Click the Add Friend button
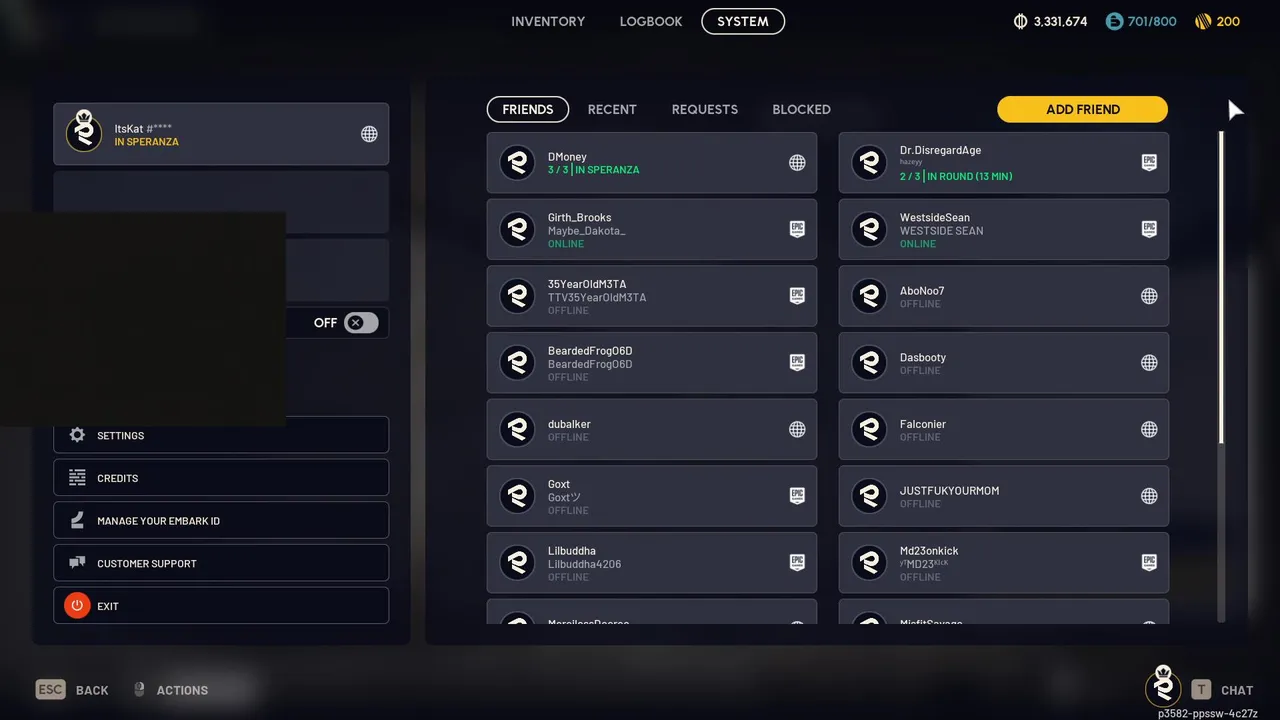1280x720 pixels. point(1083,109)
